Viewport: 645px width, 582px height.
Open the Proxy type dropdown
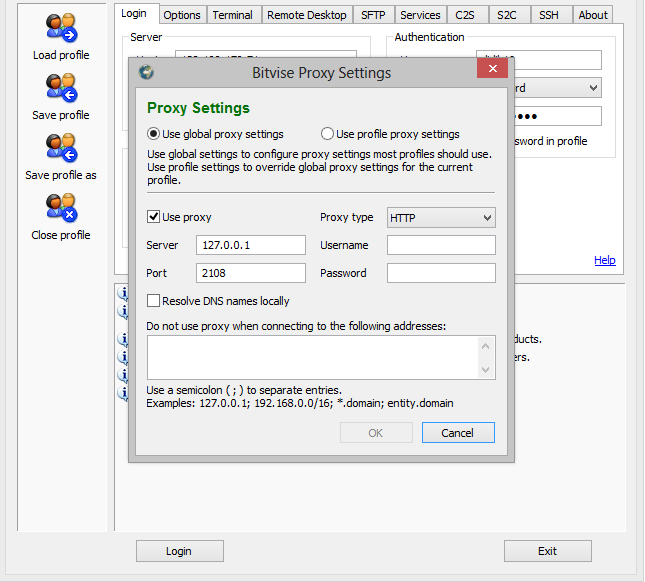(x=441, y=218)
